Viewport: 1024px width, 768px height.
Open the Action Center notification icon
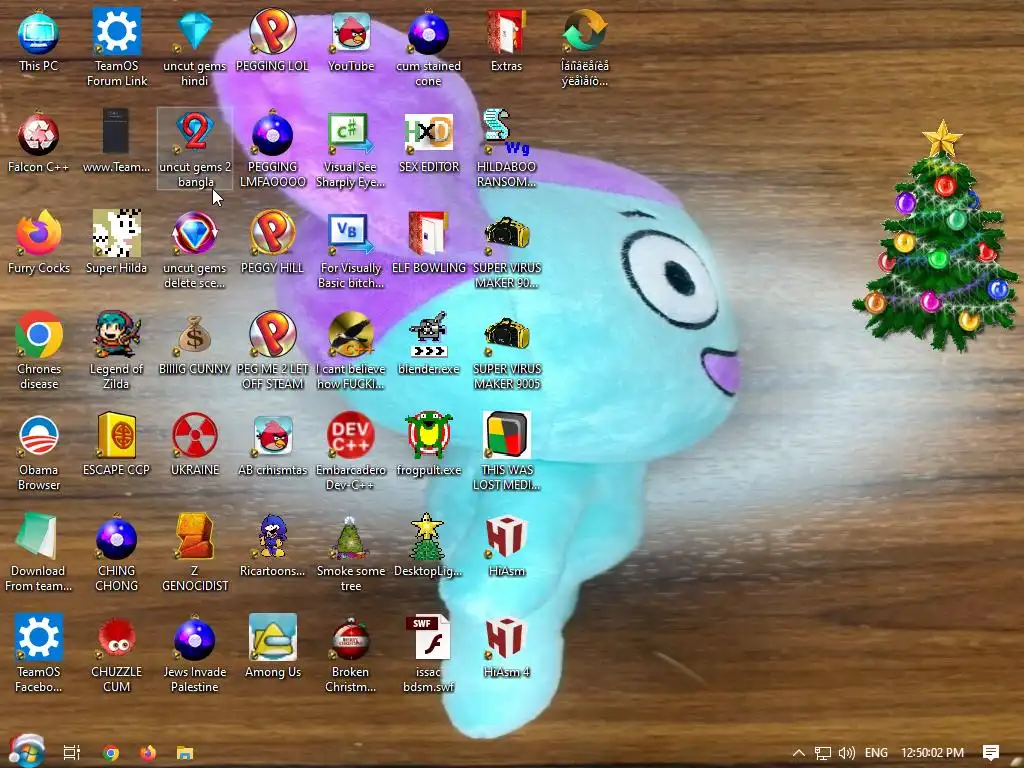[991, 753]
